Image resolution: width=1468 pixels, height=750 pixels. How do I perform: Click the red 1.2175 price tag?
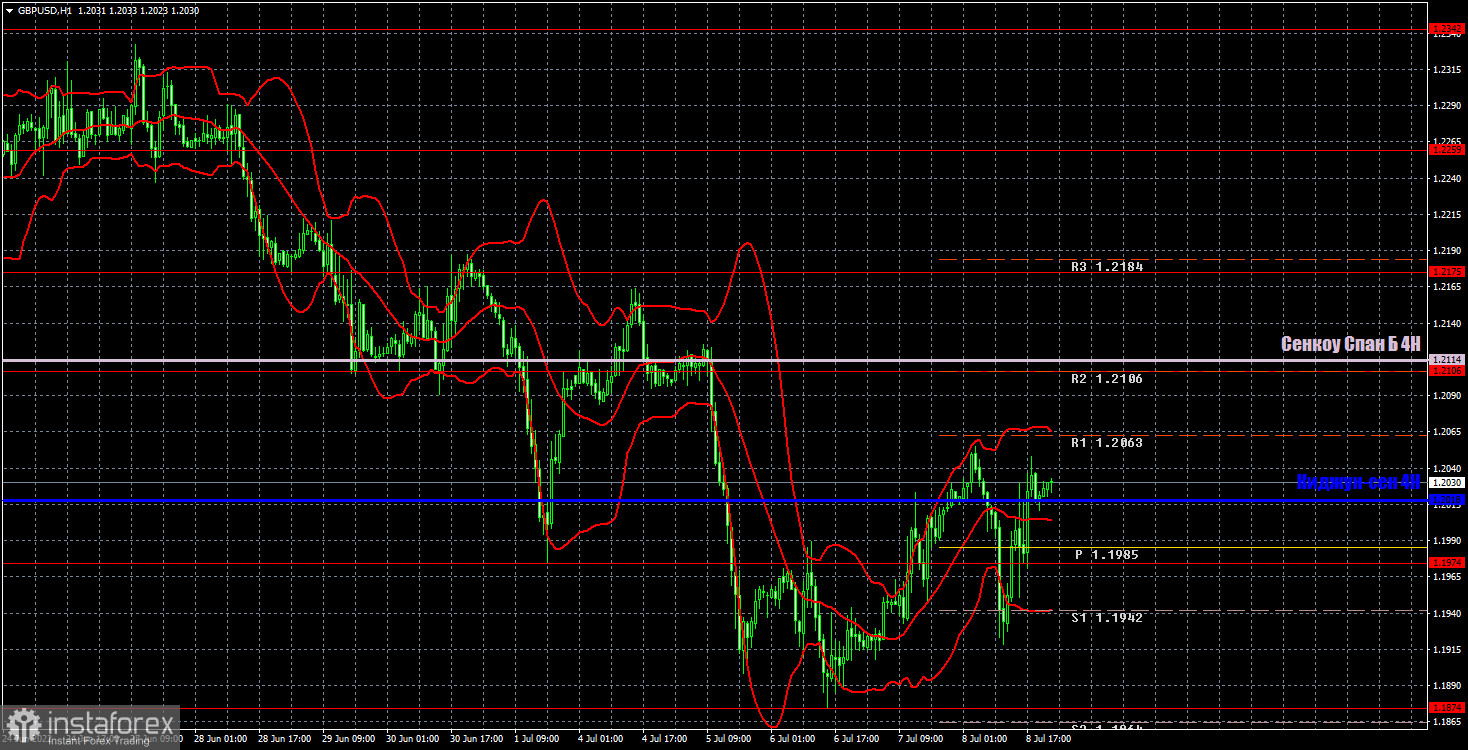click(1447, 272)
